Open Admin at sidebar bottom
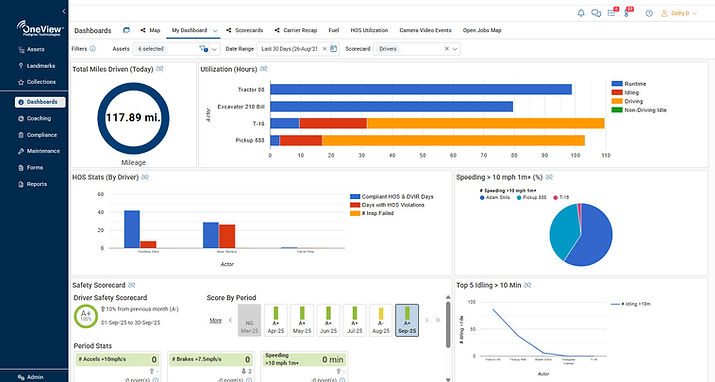 (31, 377)
